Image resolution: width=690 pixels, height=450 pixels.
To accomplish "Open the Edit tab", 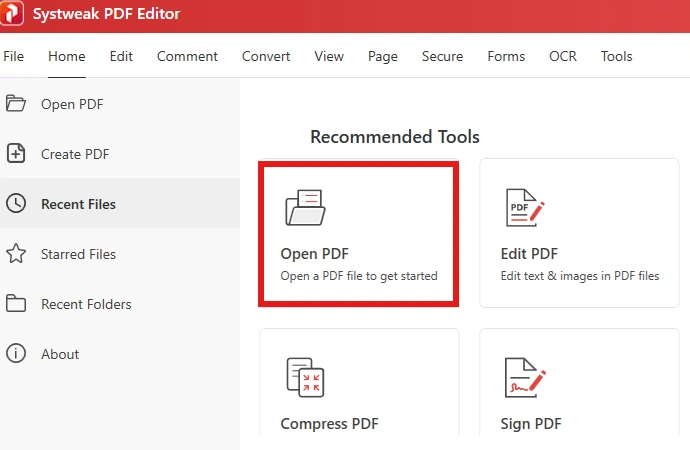I will (x=121, y=56).
